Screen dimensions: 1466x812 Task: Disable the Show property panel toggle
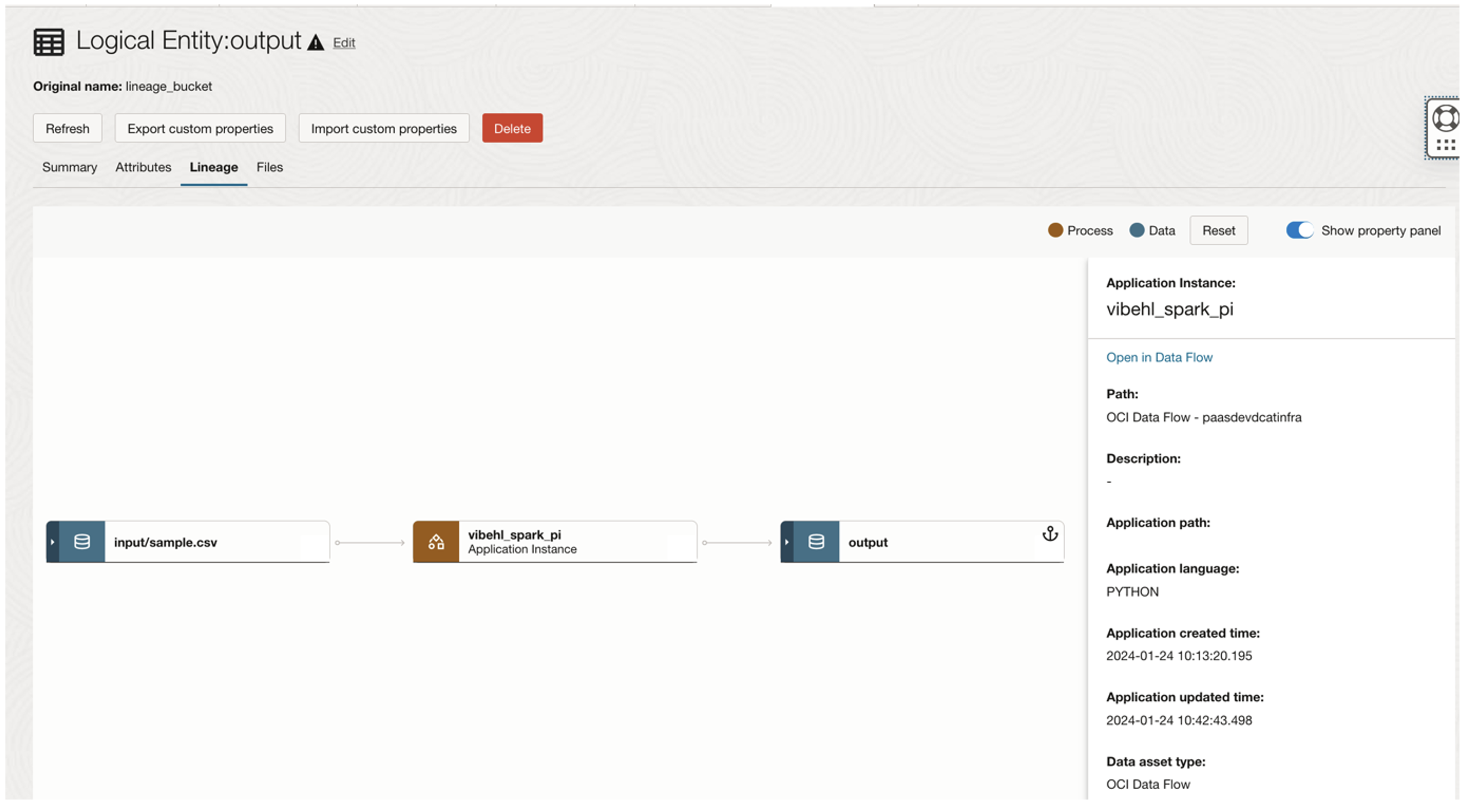click(1300, 230)
